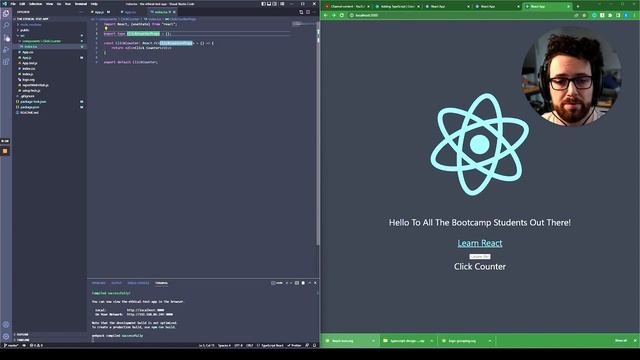This screenshot has width=640, height=360.
Task: Open the Selection menu
Action: coord(36,4)
